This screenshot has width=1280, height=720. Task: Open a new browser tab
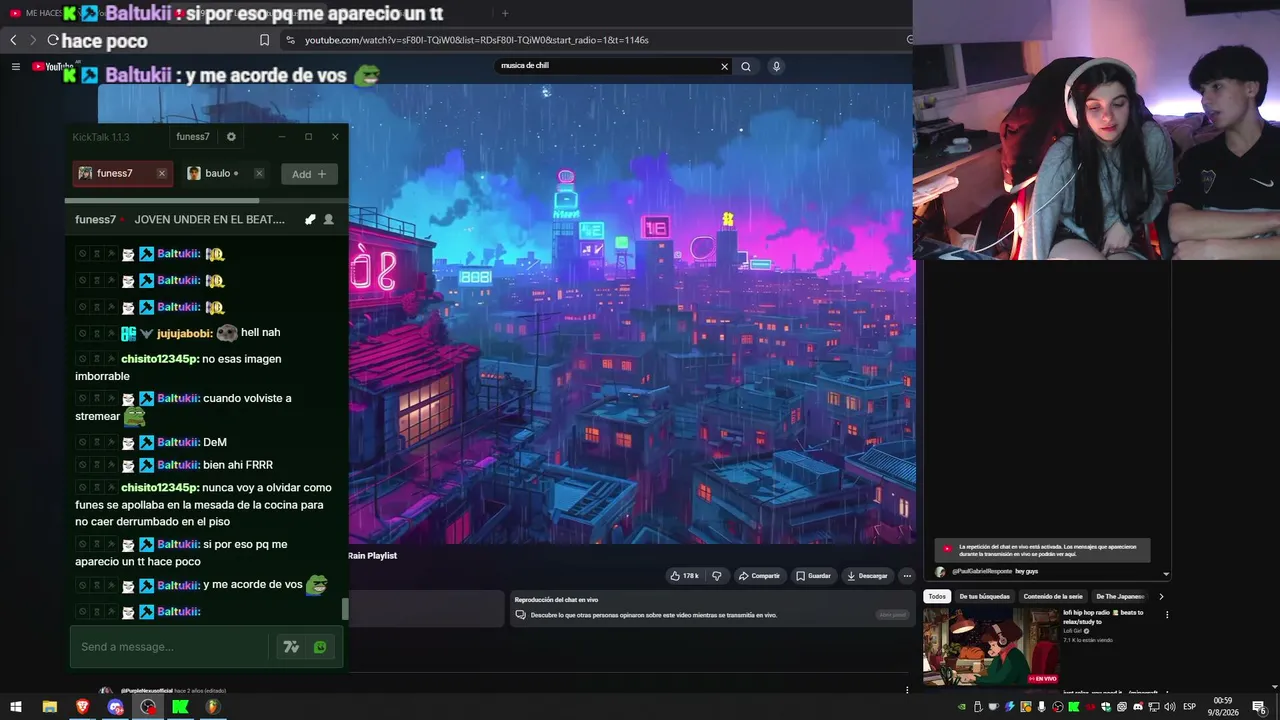[x=505, y=13]
